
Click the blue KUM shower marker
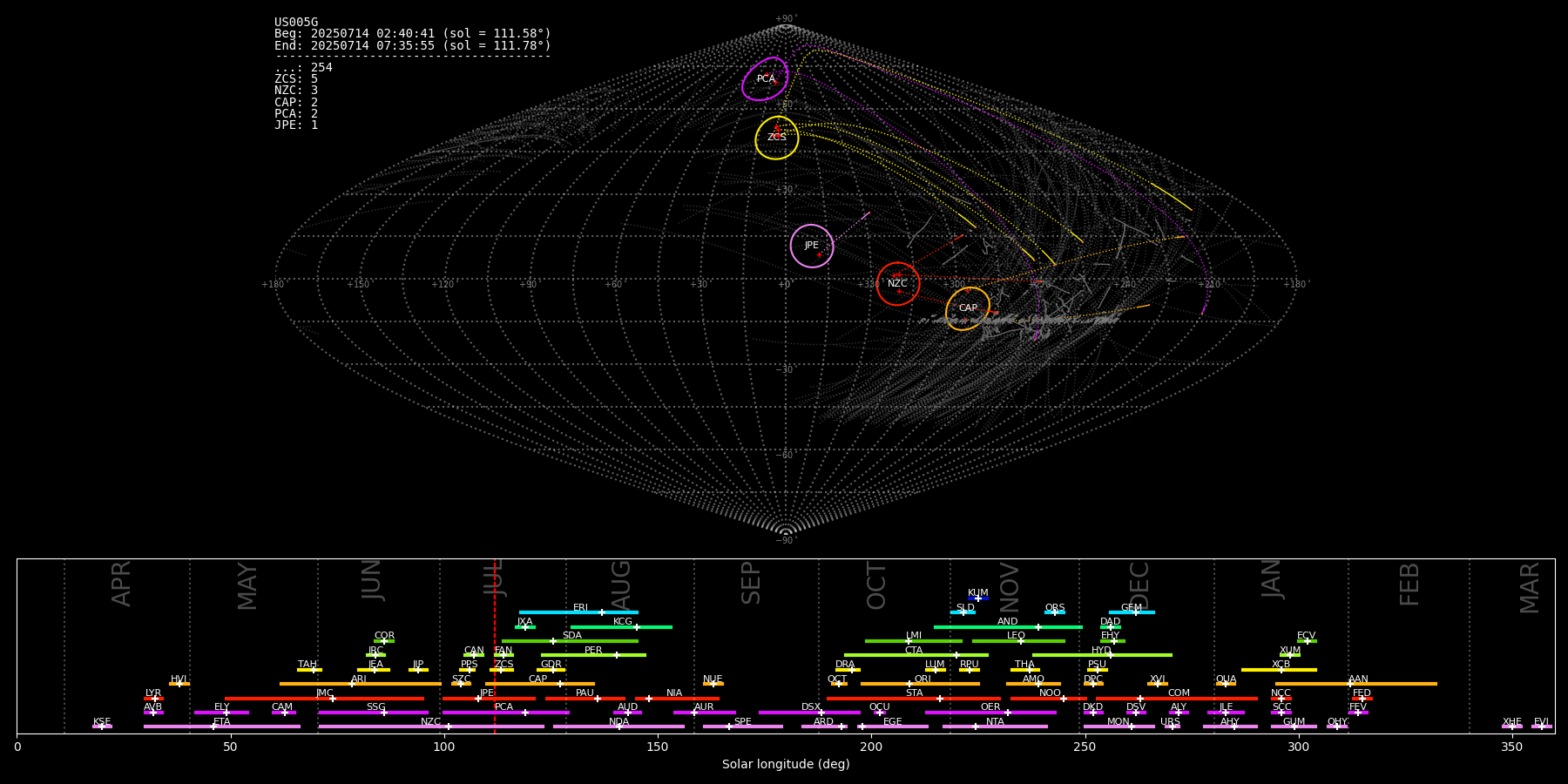[x=978, y=598]
